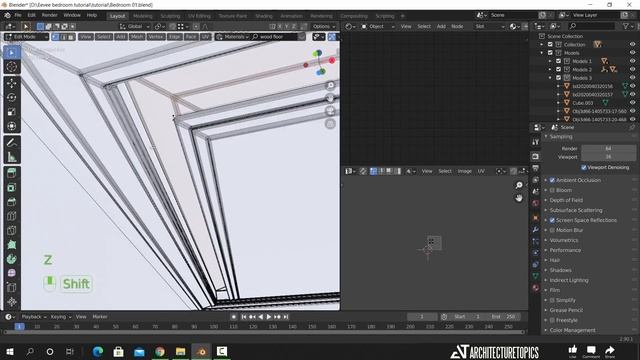Switch to the Shading workspace tab
This screenshot has width=640, height=360.
point(264,16)
